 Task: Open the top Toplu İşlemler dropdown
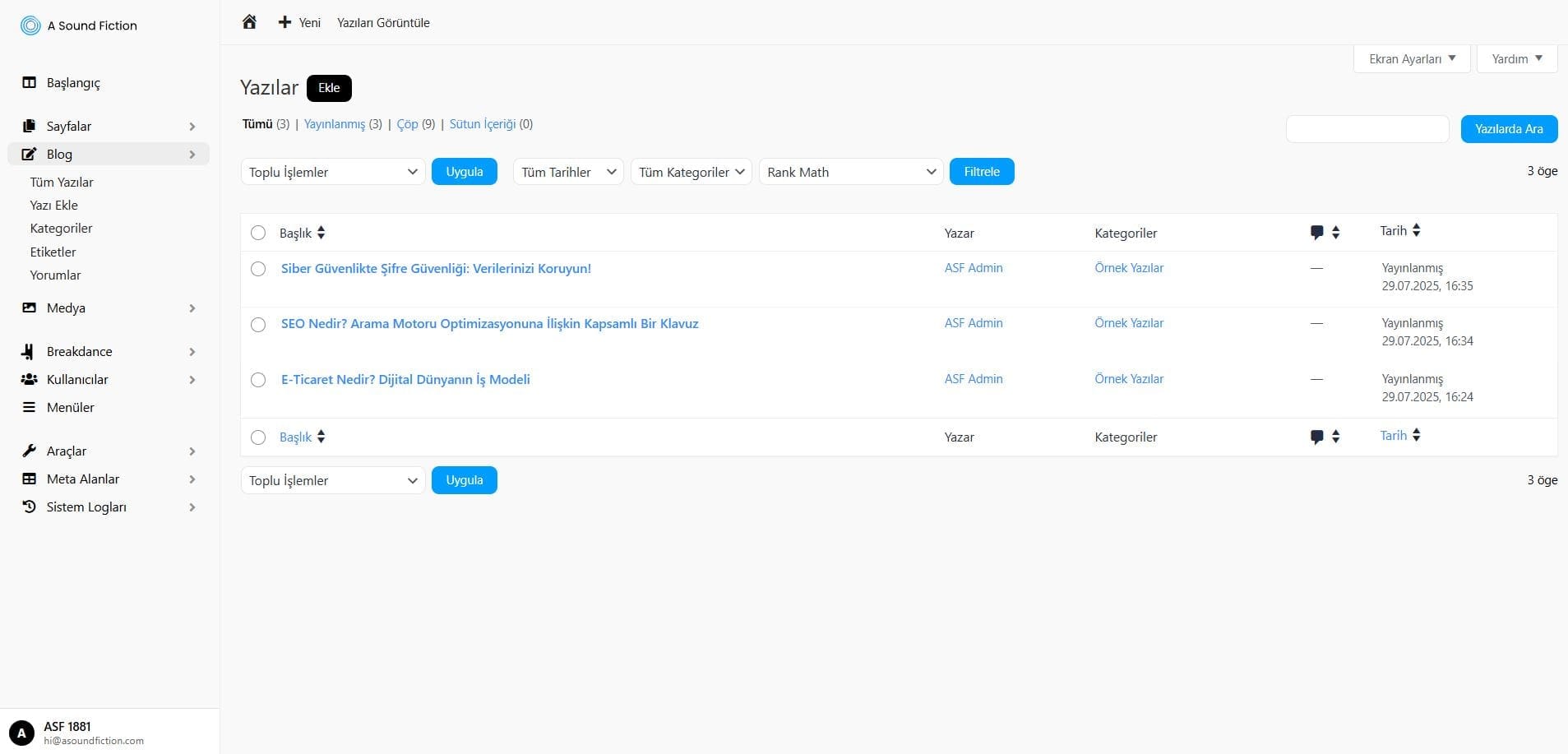click(333, 172)
